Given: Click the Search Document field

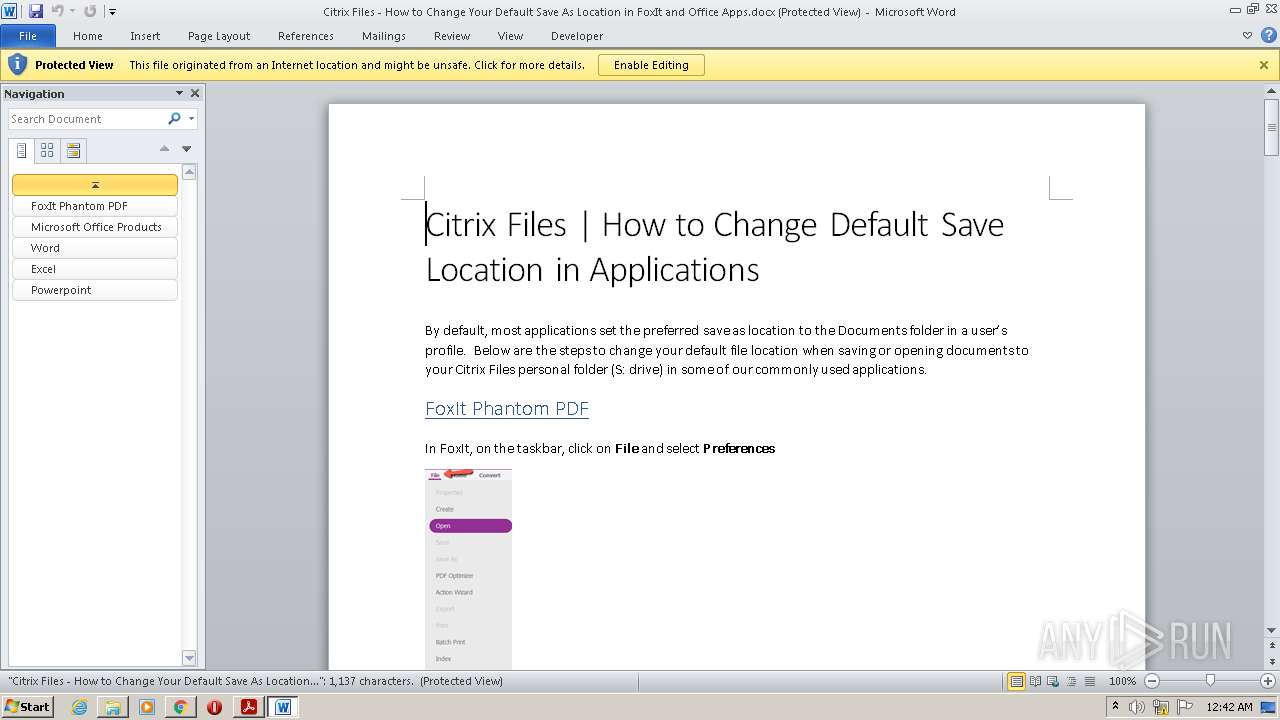Looking at the screenshot, I should [x=87, y=119].
